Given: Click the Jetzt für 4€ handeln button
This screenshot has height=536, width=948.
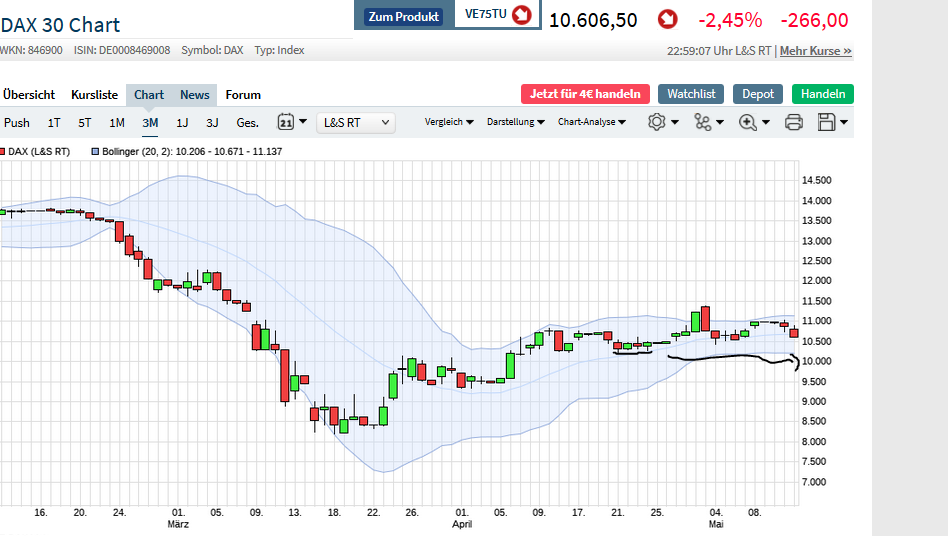Looking at the screenshot, I should [585, 94].
